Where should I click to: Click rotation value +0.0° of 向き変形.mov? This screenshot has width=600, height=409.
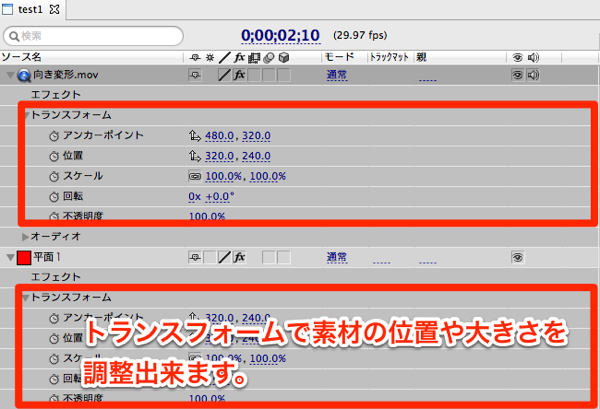(220, 197)
